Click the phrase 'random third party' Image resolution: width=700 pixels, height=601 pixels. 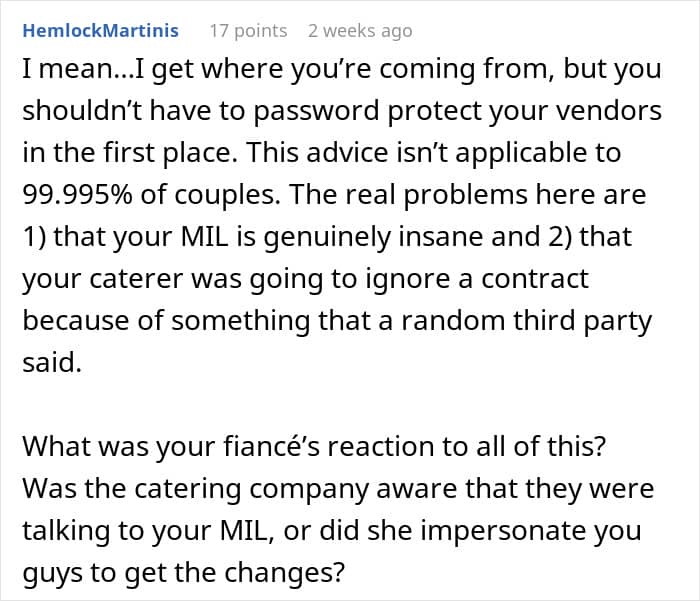pos(527,321)
